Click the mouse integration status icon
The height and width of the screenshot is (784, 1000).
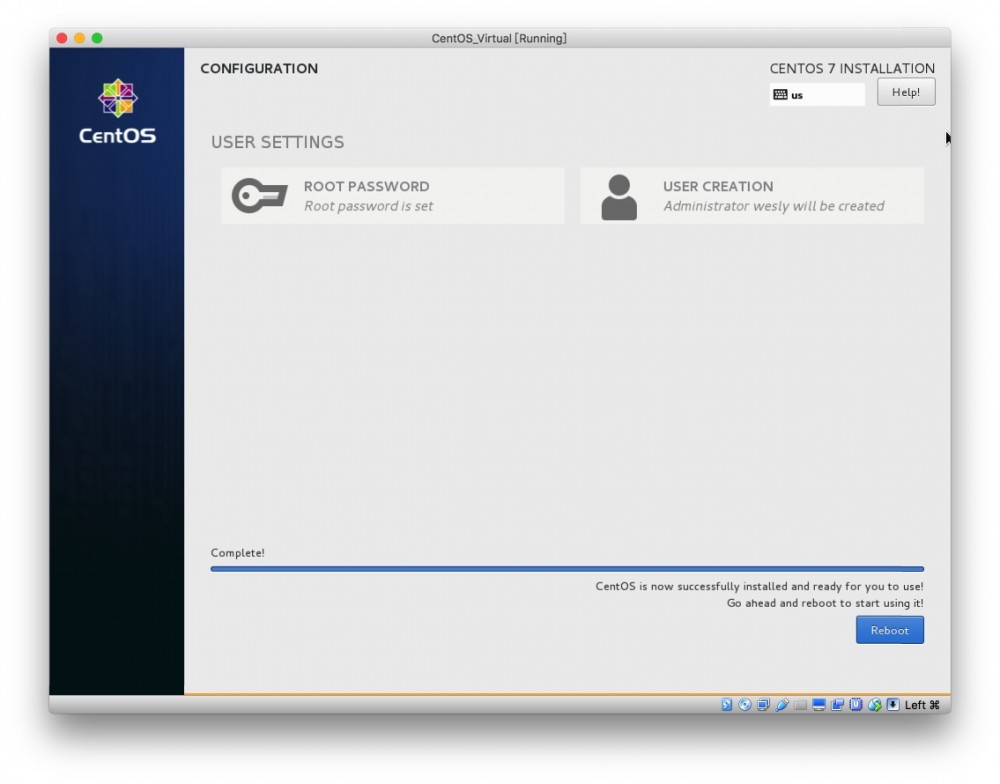[874, 705]
